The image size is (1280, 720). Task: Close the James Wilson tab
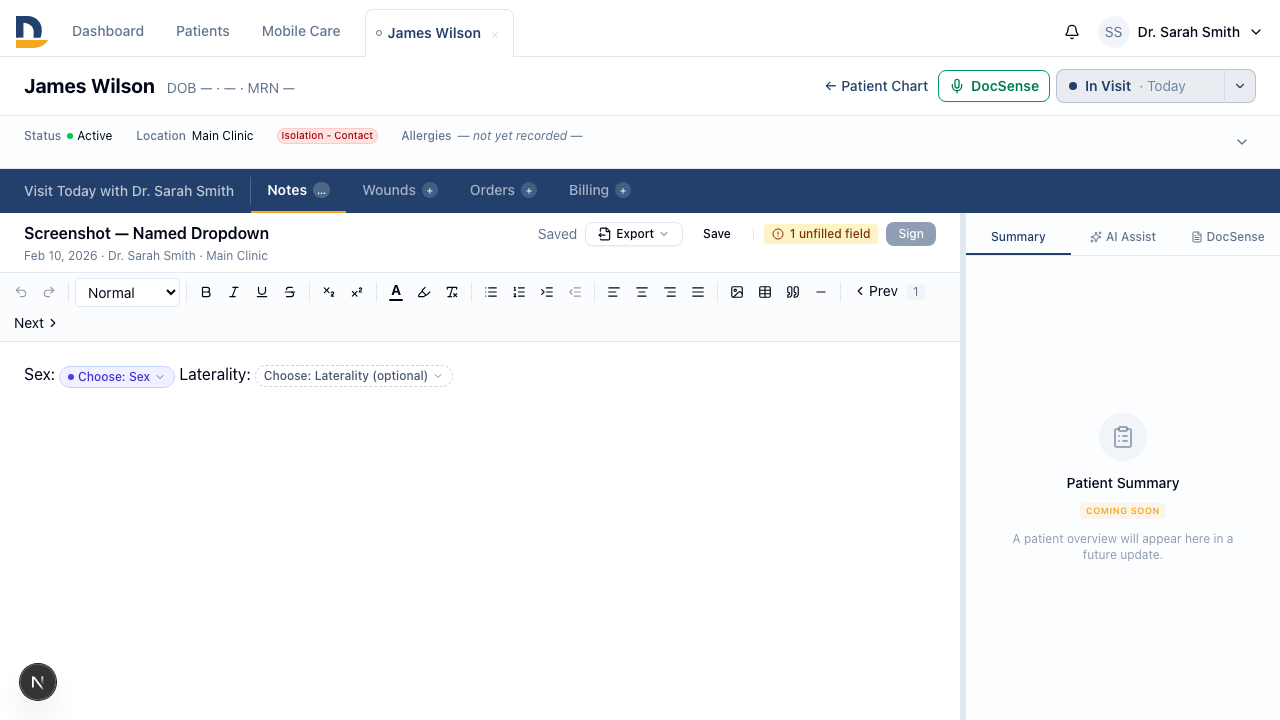tap(495, 35)
